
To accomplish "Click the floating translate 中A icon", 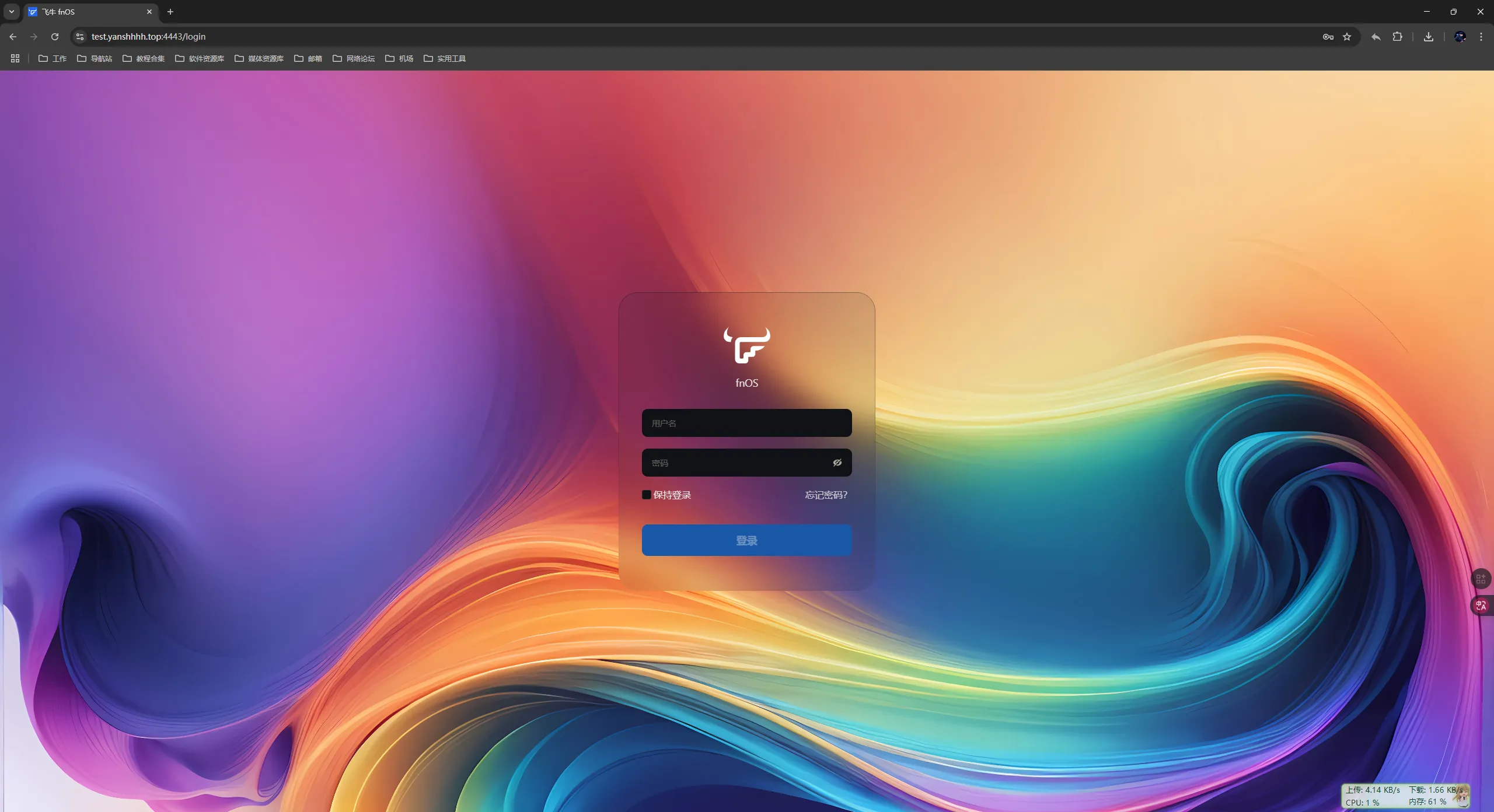I will pos(1481,605).
